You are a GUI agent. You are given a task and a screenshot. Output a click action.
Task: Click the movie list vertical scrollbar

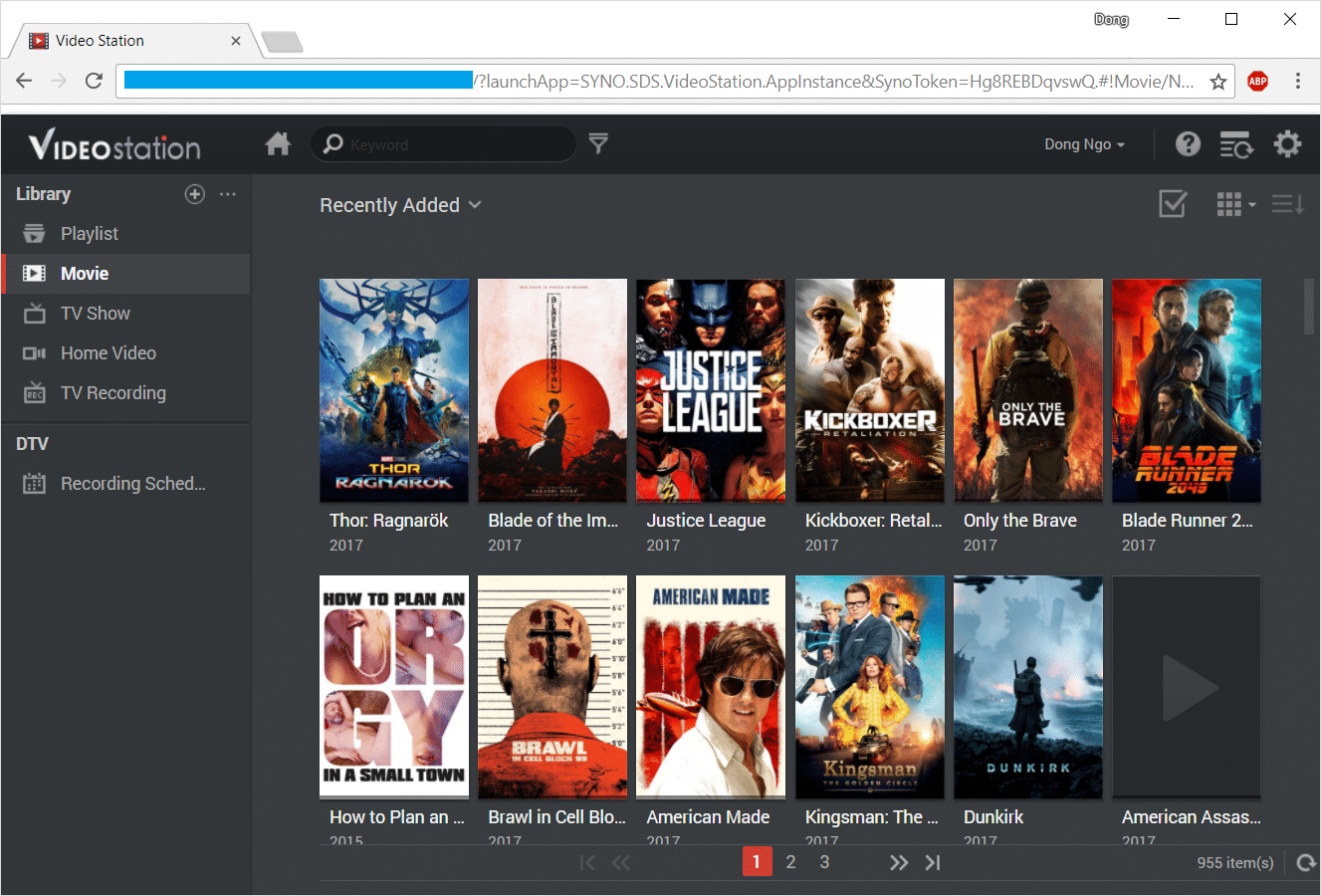pyautogui.click(x=1309, y=307)
